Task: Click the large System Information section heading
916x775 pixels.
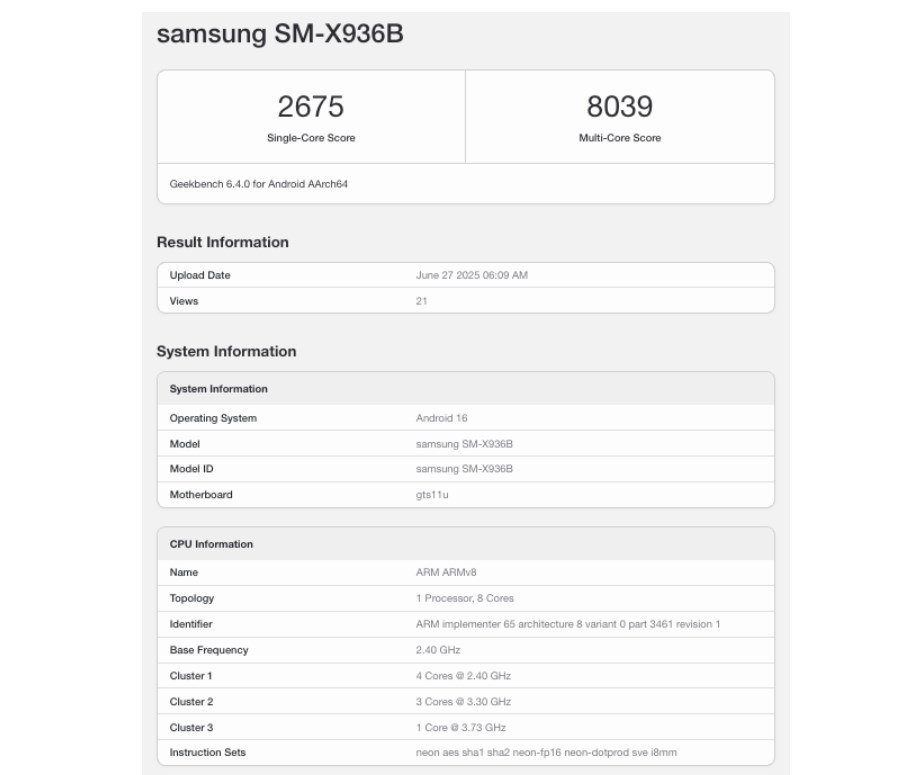Action: coord(227,352)
